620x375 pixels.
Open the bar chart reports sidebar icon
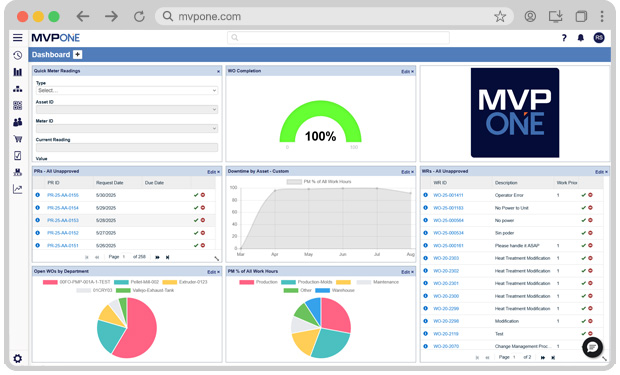[x=17, y=72]
